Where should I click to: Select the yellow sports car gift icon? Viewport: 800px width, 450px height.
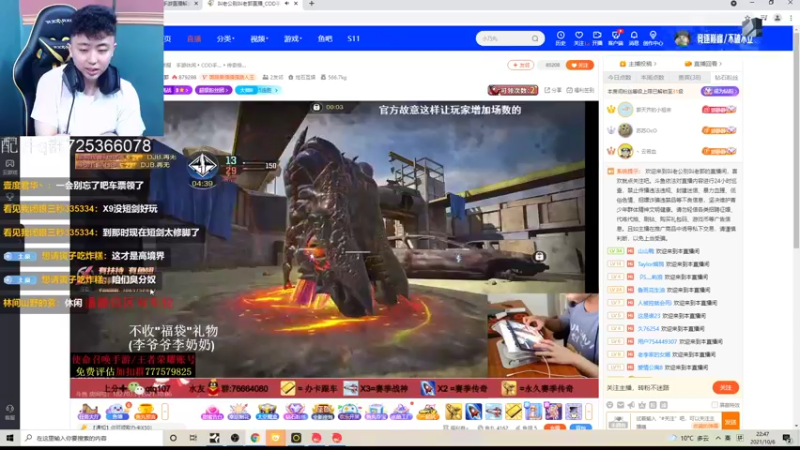point(428,411)
